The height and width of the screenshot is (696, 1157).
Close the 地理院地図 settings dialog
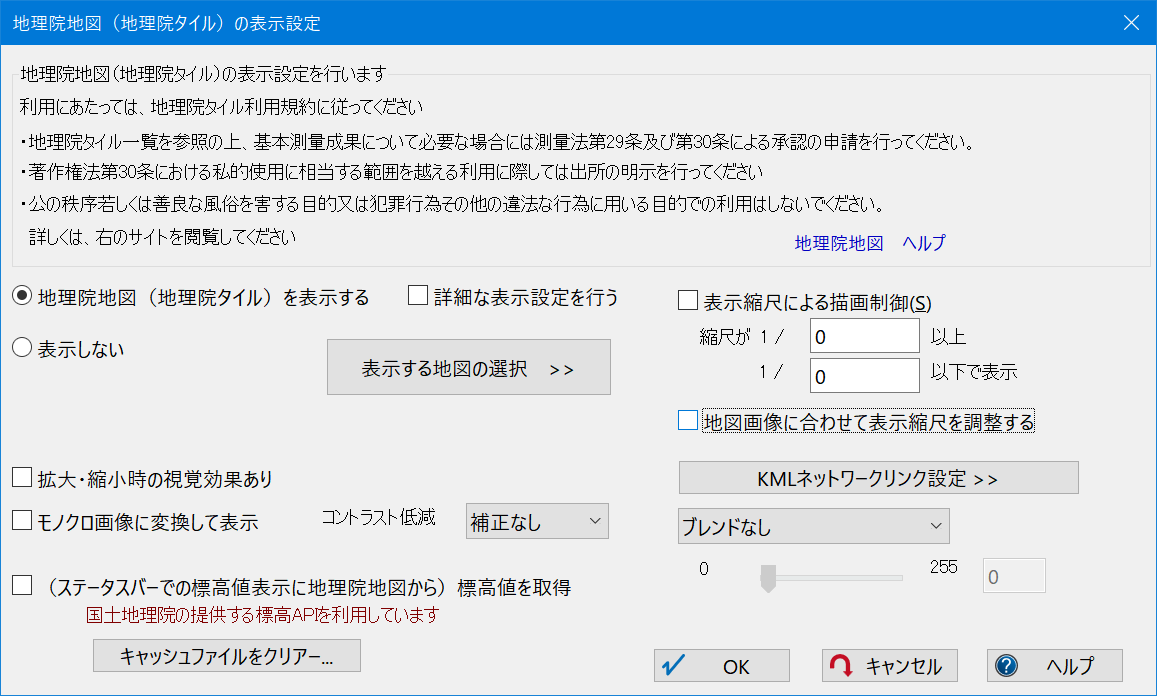tap(1131, 22)
